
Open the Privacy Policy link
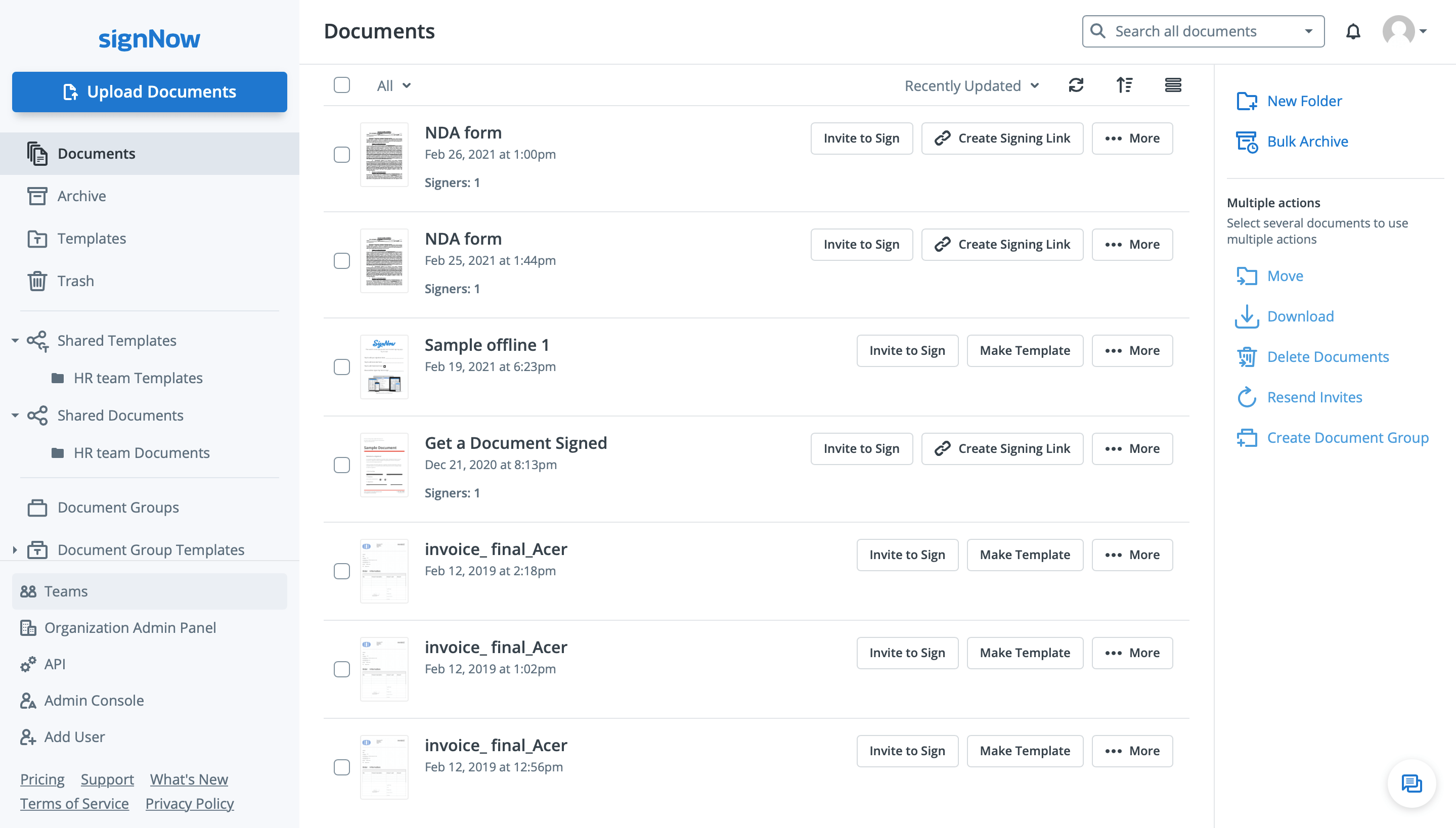click(x=190, y=804)
